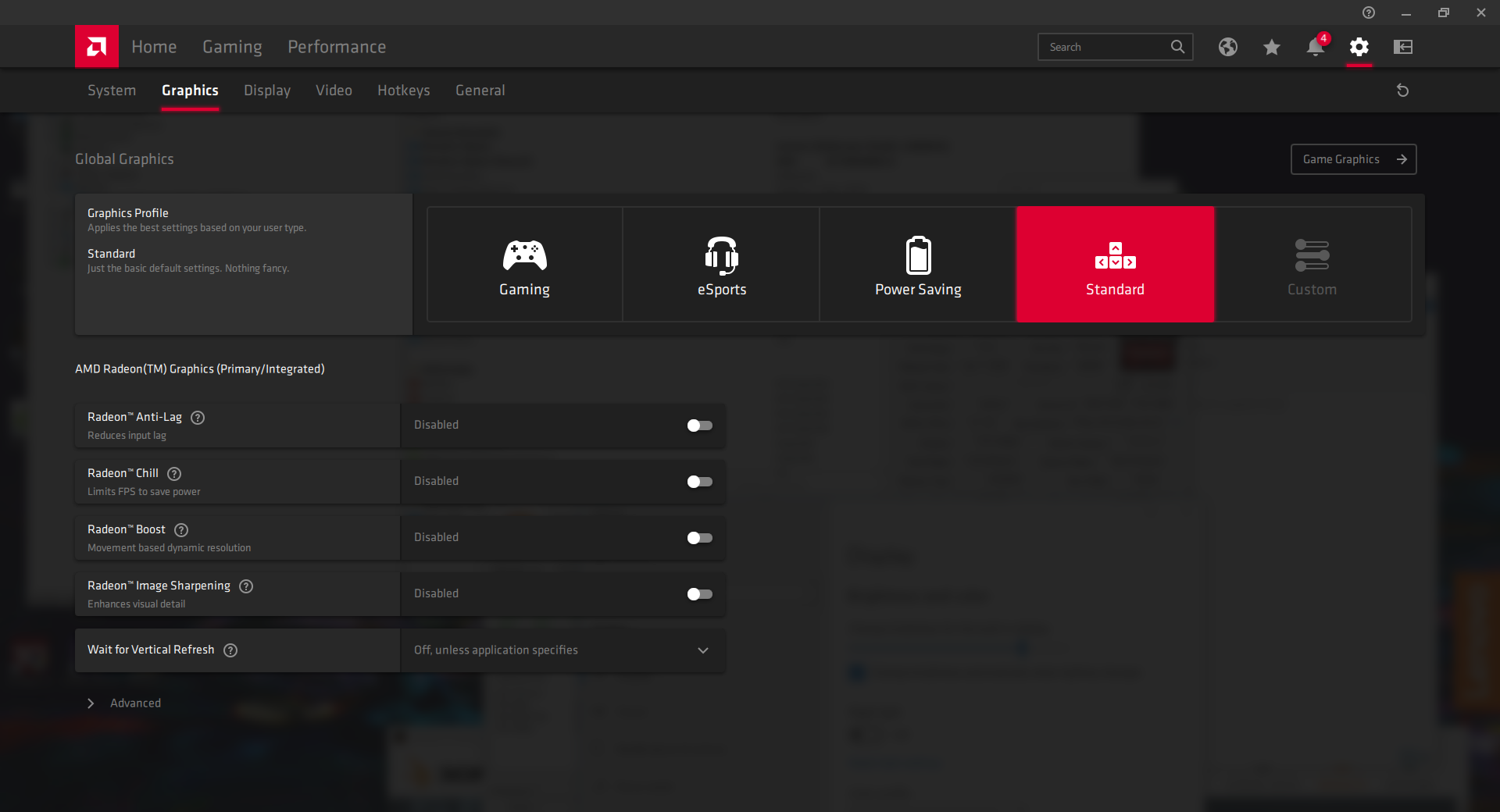The image size is (1500, 812).
Task: Open the help question mark icon in title bar
Action: tap(1369, 12)
